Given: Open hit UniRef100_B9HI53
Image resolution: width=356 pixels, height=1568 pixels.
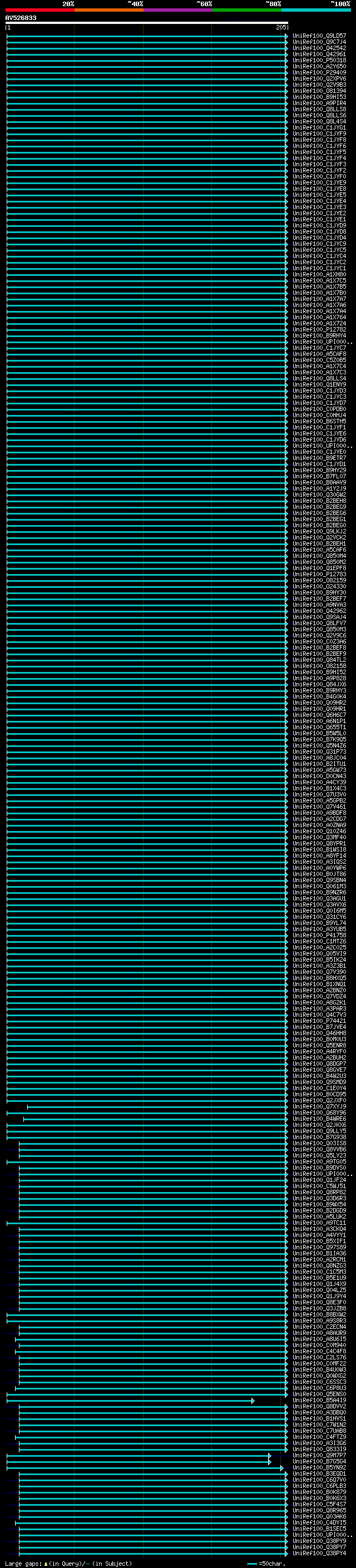Looking at the screenshot, I should (x=319, y=97).
